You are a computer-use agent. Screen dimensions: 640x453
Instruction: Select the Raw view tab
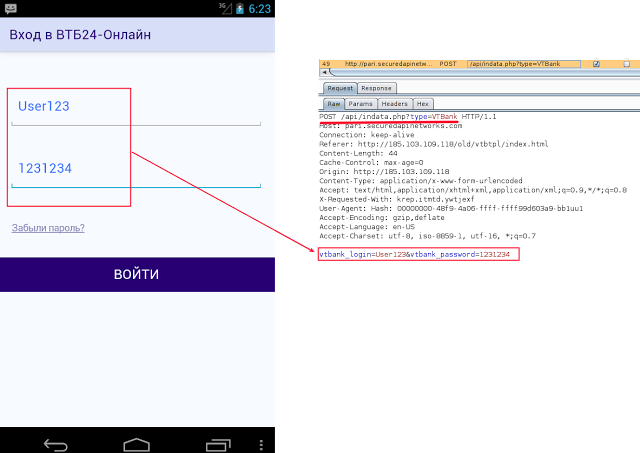pyautogui.click(x=332, y=104)
